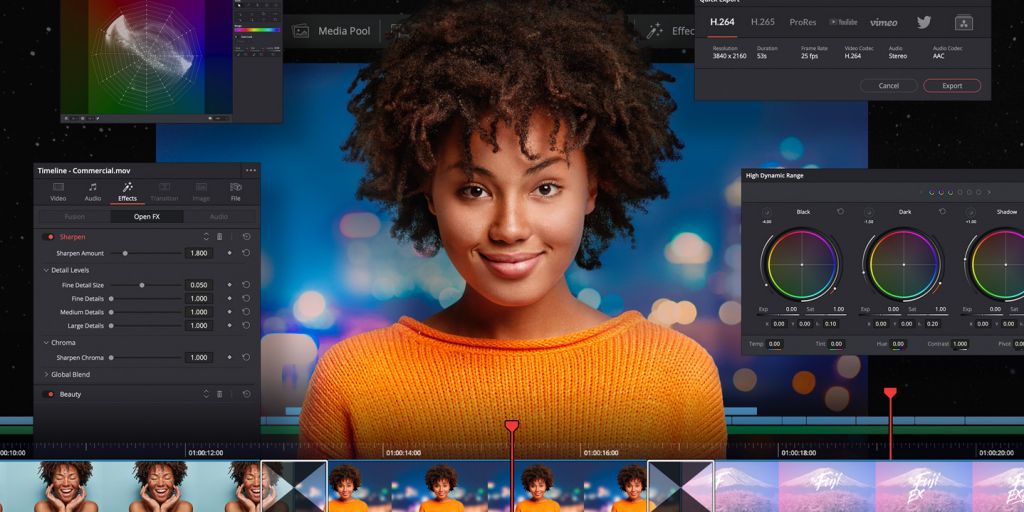Click the Export button in Quick Export
Image resolution: width=1024 pixels, height=512 pixels.
tap(952, 86)
